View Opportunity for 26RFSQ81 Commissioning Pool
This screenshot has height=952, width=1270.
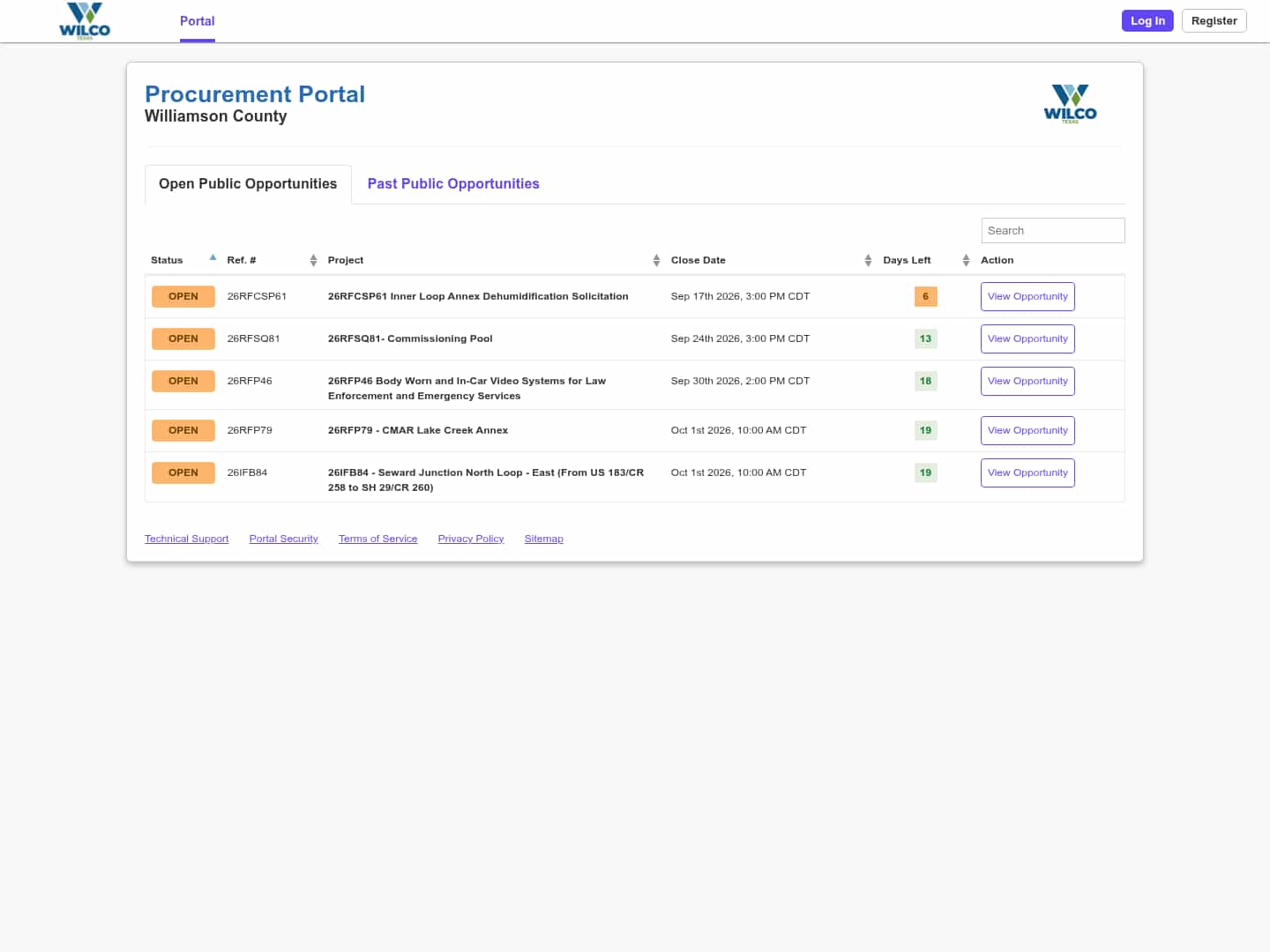point(1027,339)
